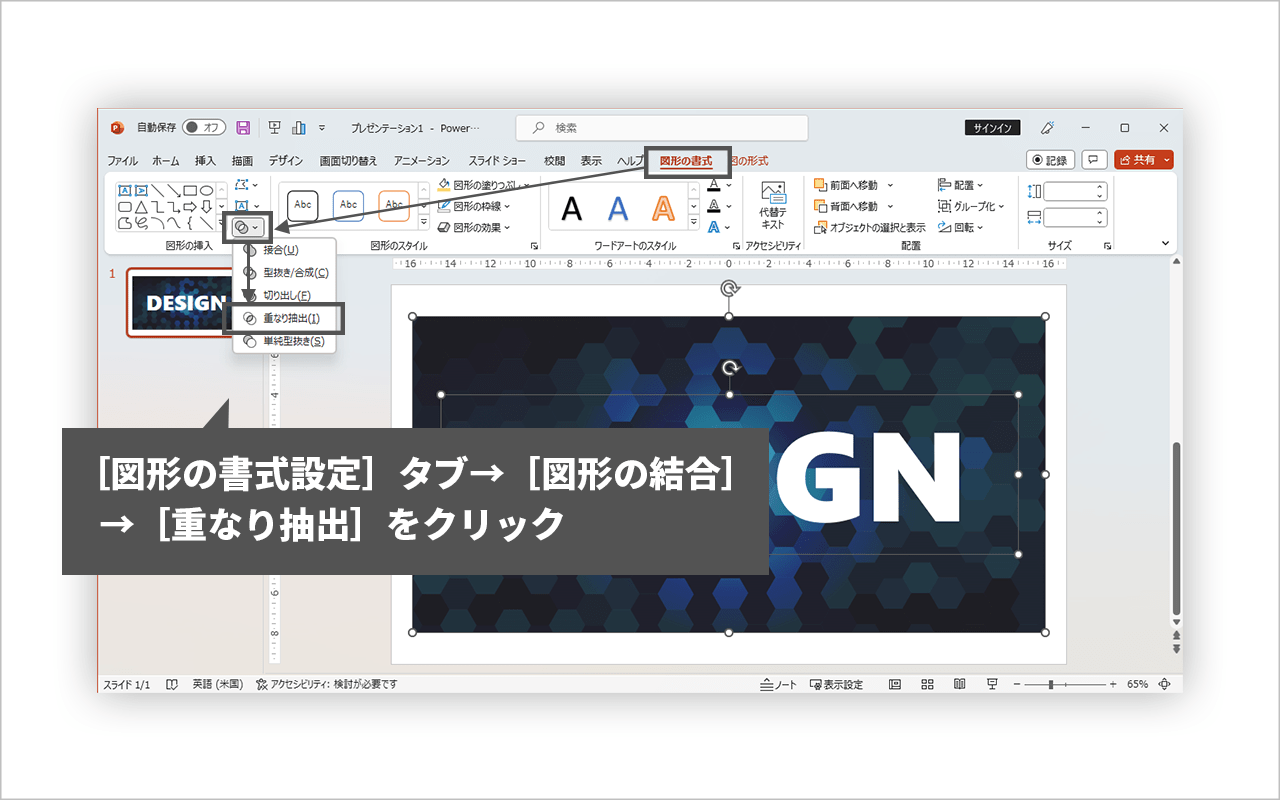The image size is (1280, 800).
Task: Click the 図形の塗りつぶし (Shape Fill) icon
Action: pos(444,183)
